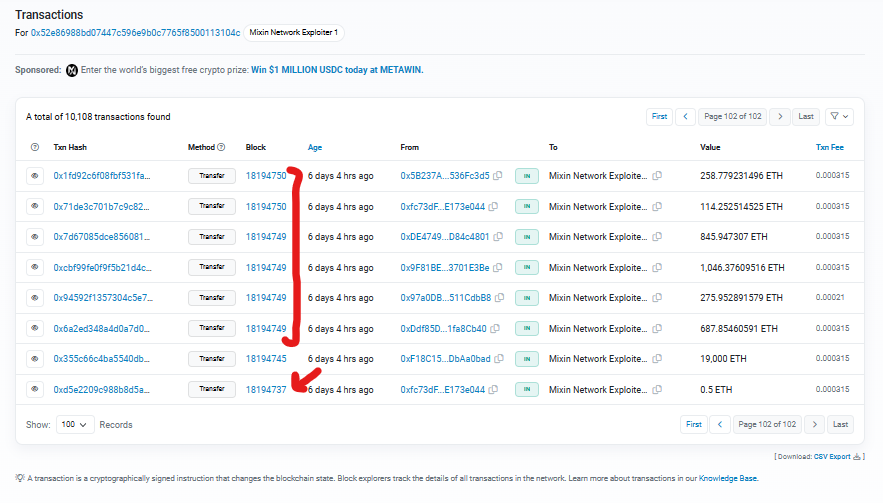Switch the Age column to date-time format
Image resolution: width=883 pixels, height=503 pixels.
[315, 147]
